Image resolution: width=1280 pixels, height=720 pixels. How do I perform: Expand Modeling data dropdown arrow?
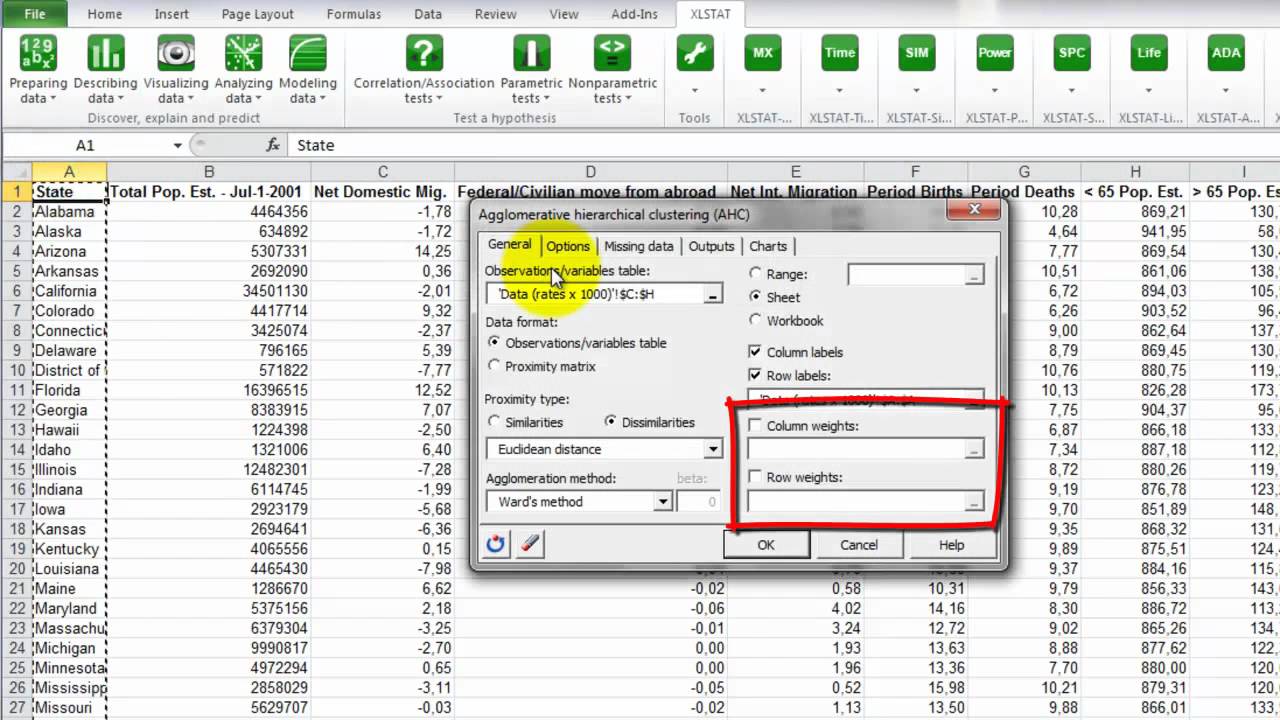click(x=322, y=99)
